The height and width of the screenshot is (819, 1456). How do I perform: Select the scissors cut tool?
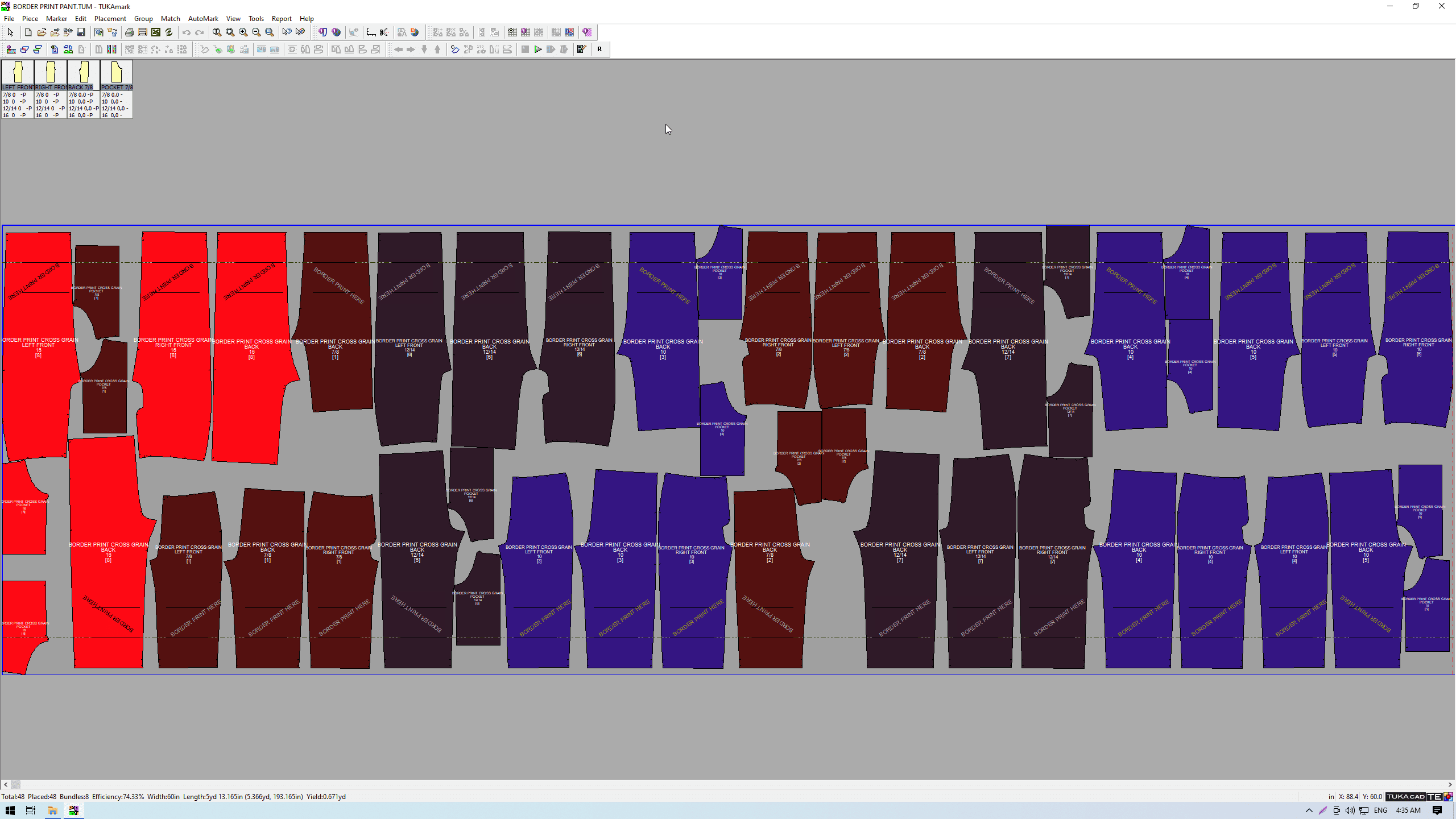pyautogui.click(x=384, y=32)
